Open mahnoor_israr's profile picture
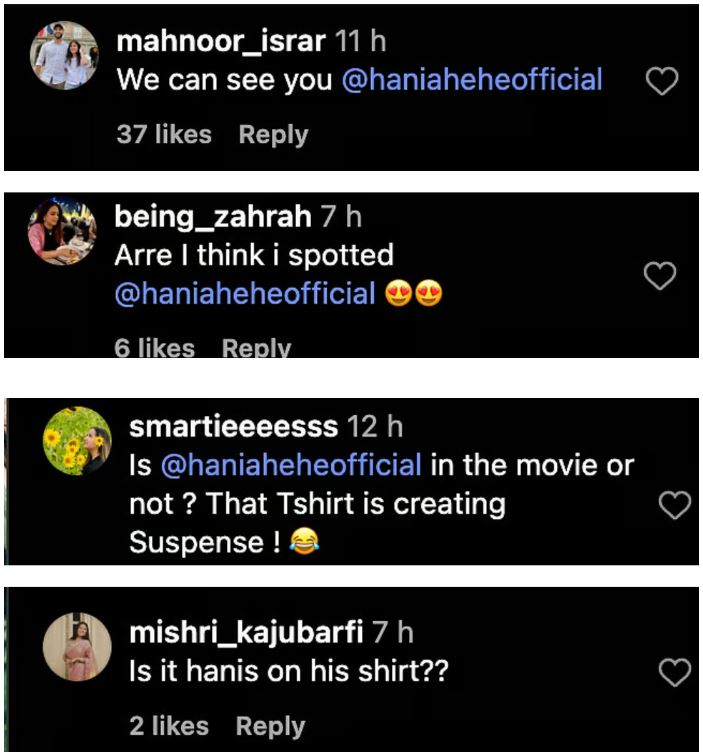 tap(64, 56)
